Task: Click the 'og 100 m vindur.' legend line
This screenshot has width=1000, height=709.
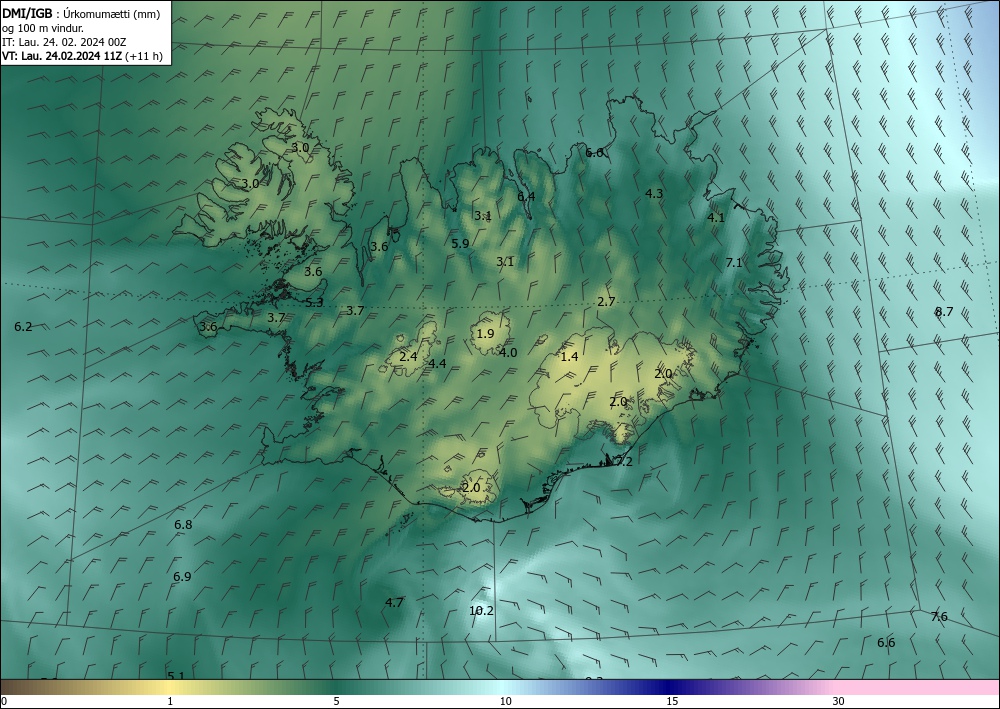Action: click(x=43, y=28)
